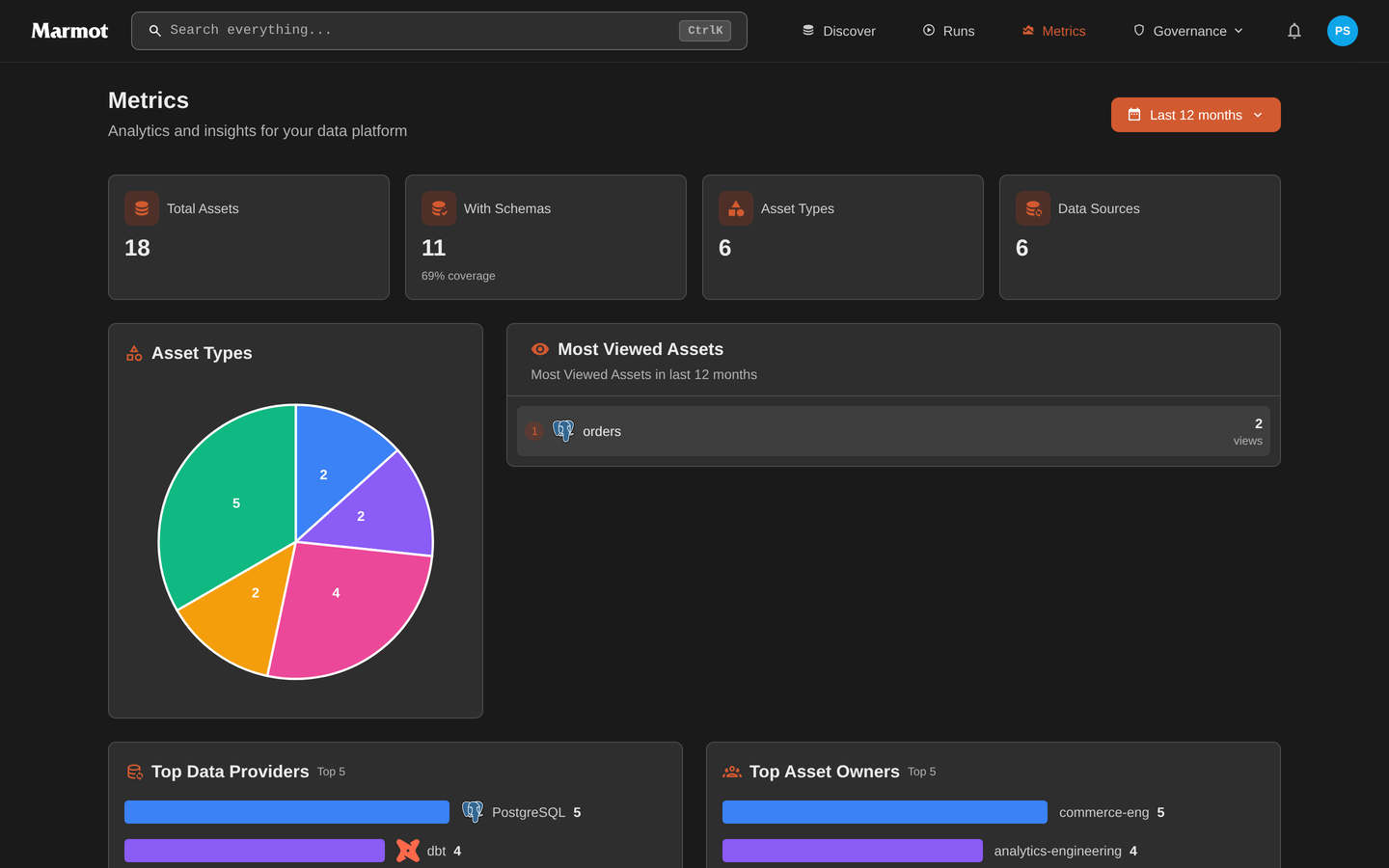1389x868 pixels.
Task: Click the calendar icon in date range button
Action: coord(1134,115)
